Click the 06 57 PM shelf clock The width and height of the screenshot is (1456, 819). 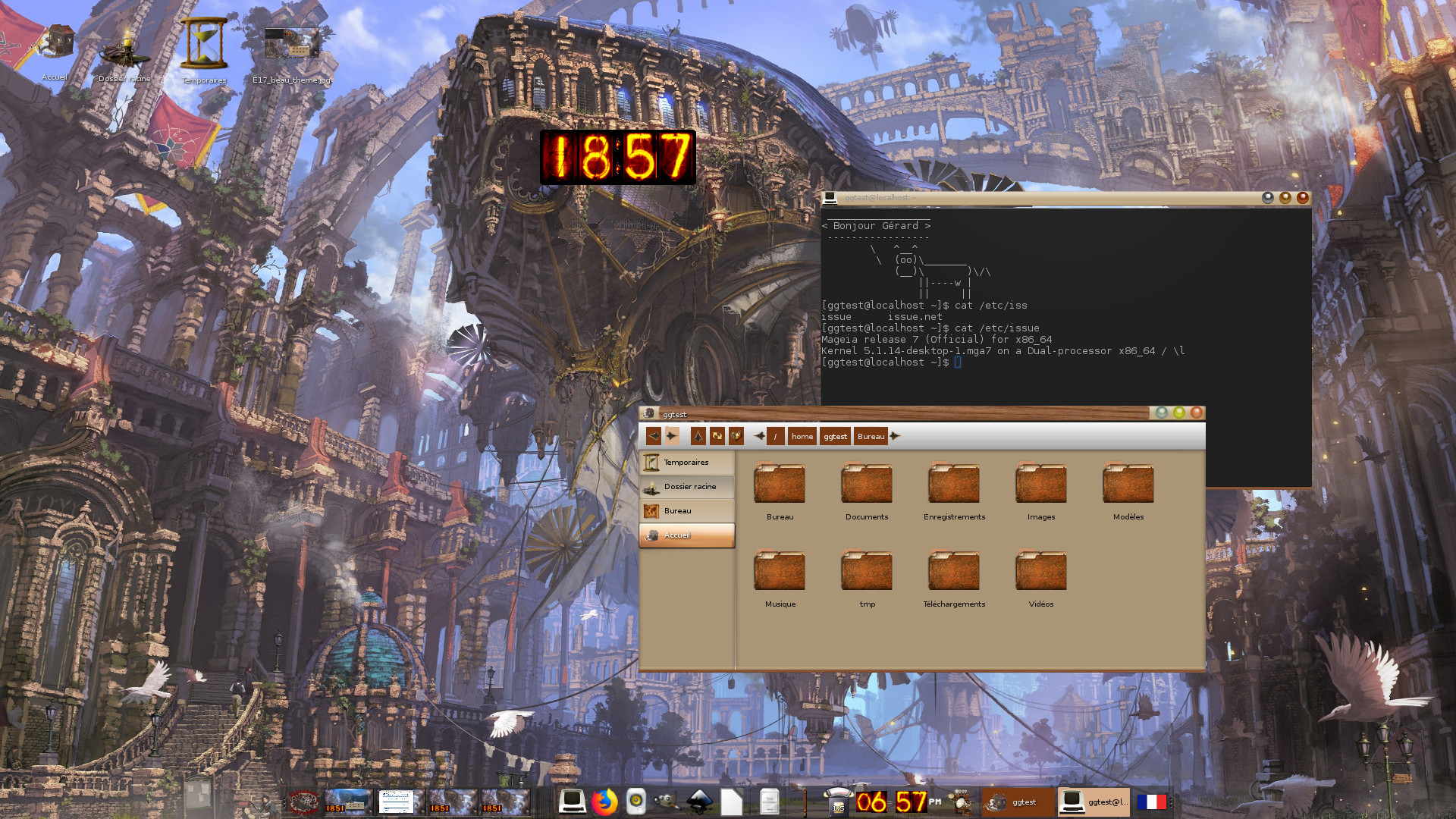899,802
